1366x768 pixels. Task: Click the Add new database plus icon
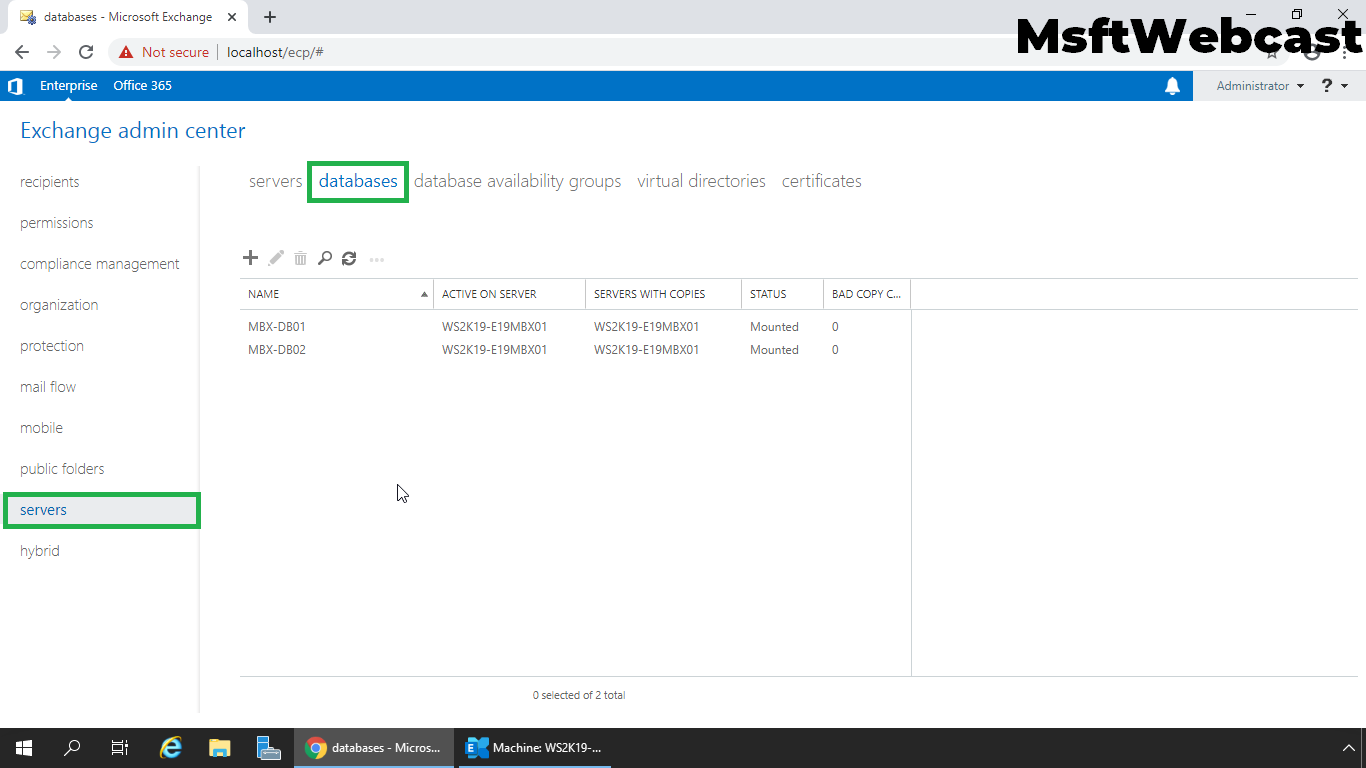(x=250, y=258)
